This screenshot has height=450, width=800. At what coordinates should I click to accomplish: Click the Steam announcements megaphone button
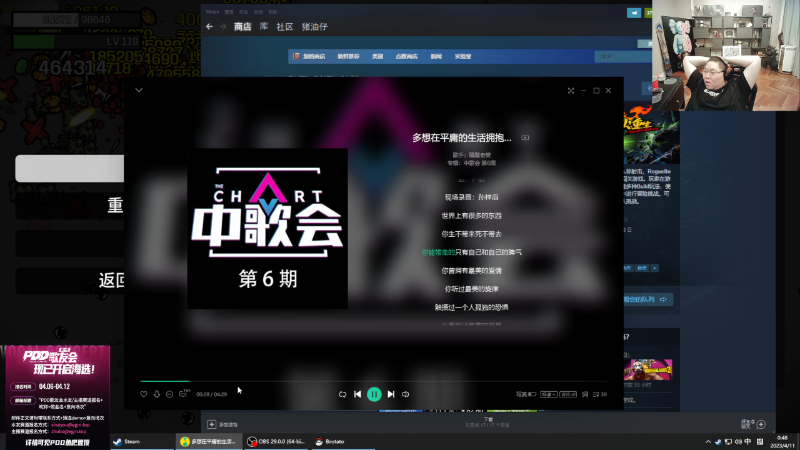pos(634,13)
